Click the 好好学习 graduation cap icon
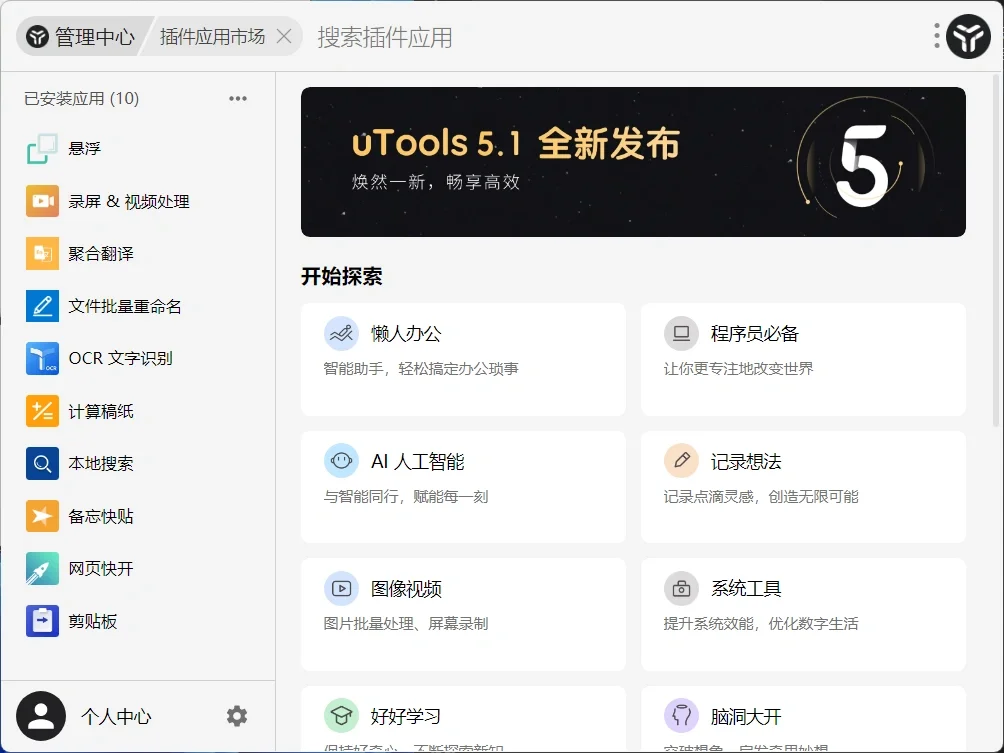Viewport: 1004px width, 753px height. coord(341,716)
